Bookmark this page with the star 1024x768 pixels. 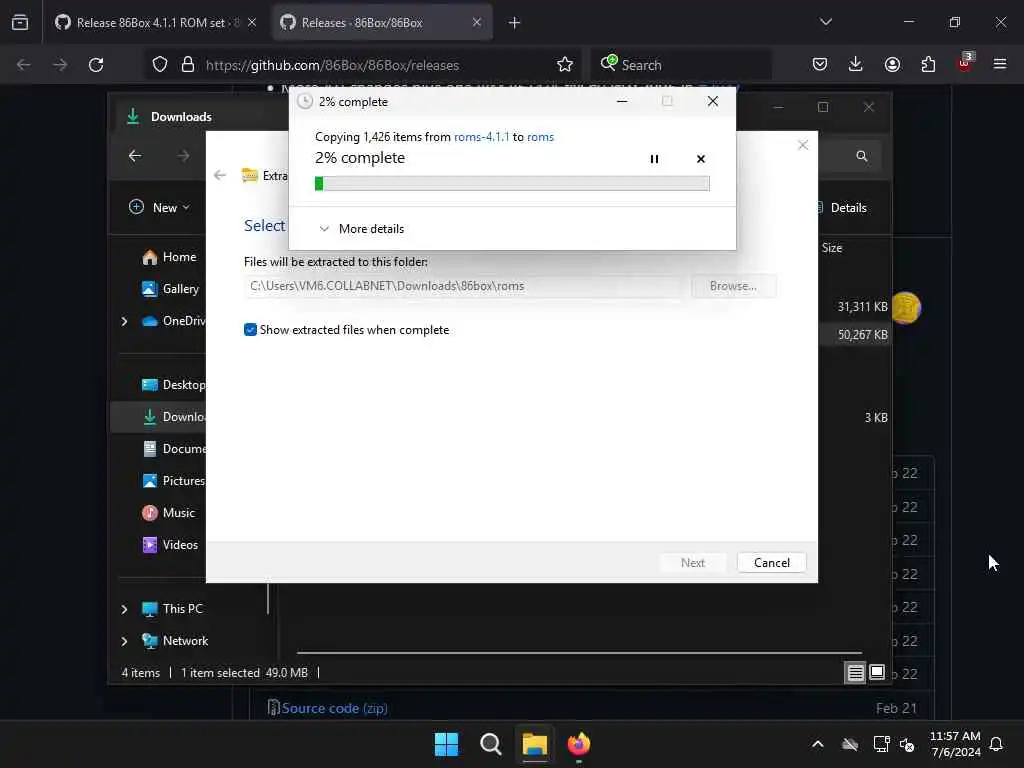[x=565, y=65]
